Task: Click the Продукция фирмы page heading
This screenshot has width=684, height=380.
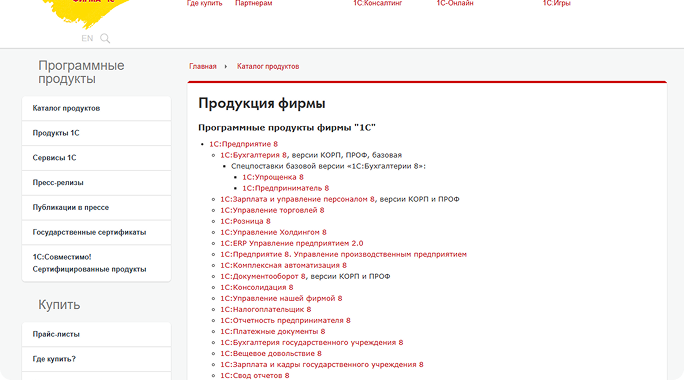Action: tap(262, 104)
